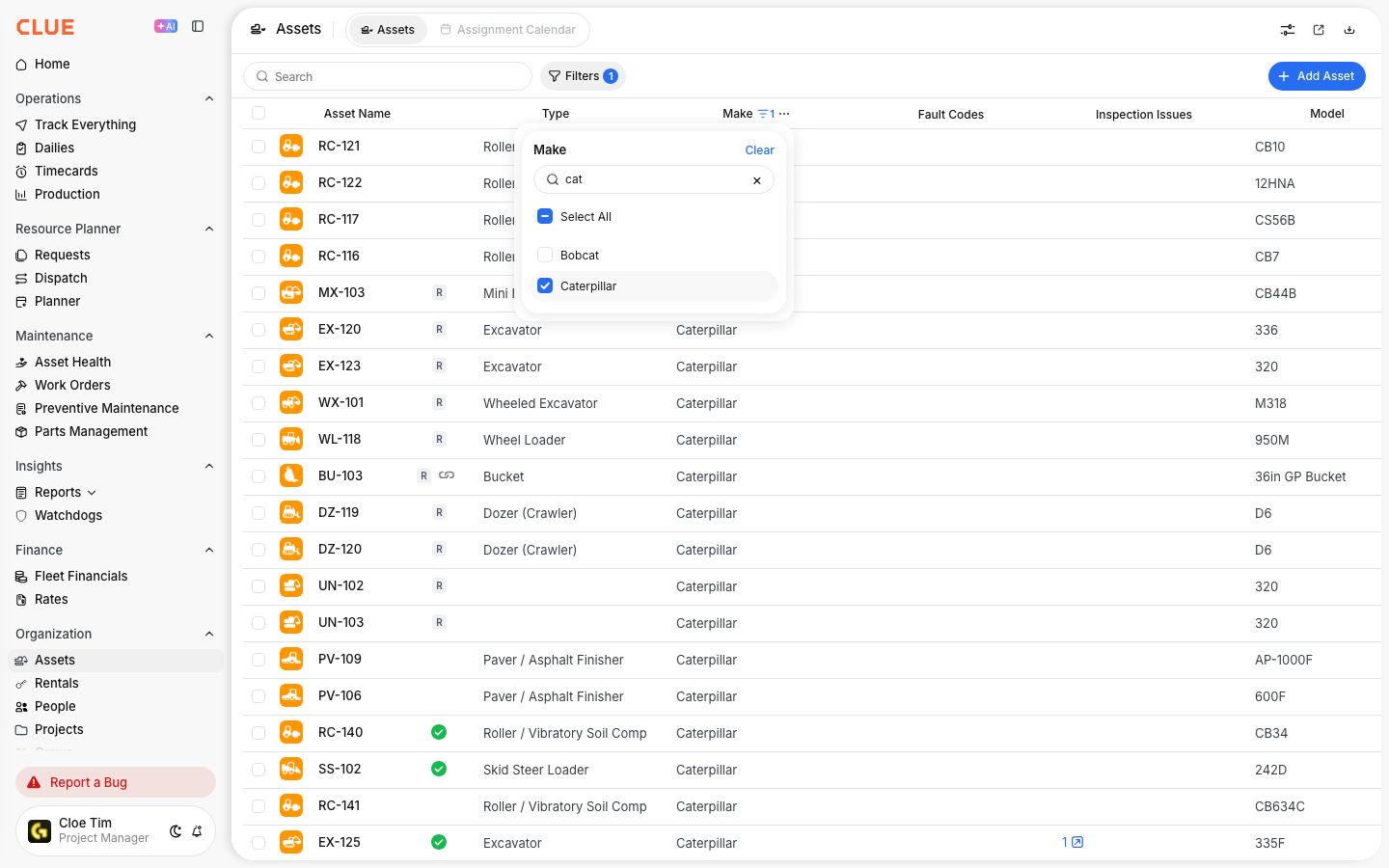Viewport: 1389px width, 868px height.
Task: Collapse the sidebar panel icon
Action: pyautogui.click(x=198, y=26)
